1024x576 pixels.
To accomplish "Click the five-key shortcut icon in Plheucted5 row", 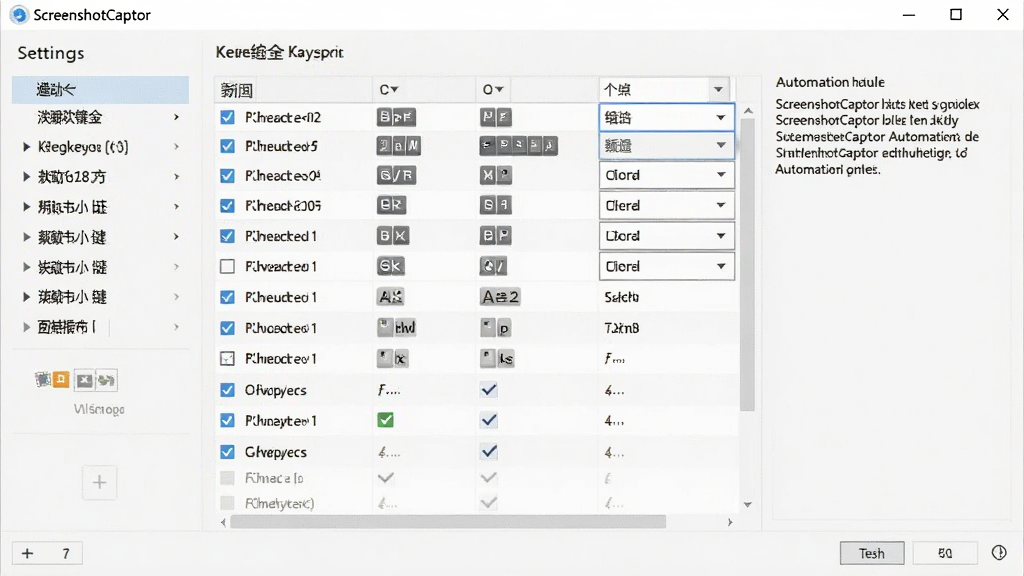I will coord(519,146).
